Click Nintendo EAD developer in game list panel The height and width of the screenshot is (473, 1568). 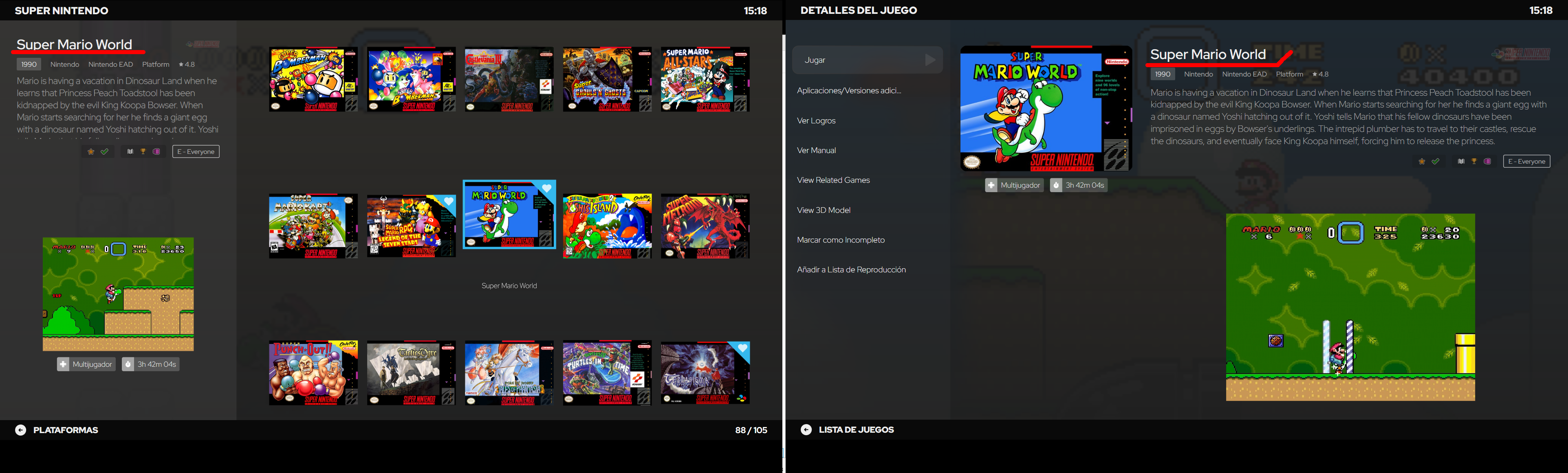pyautogui.click(x=110, y=64)
